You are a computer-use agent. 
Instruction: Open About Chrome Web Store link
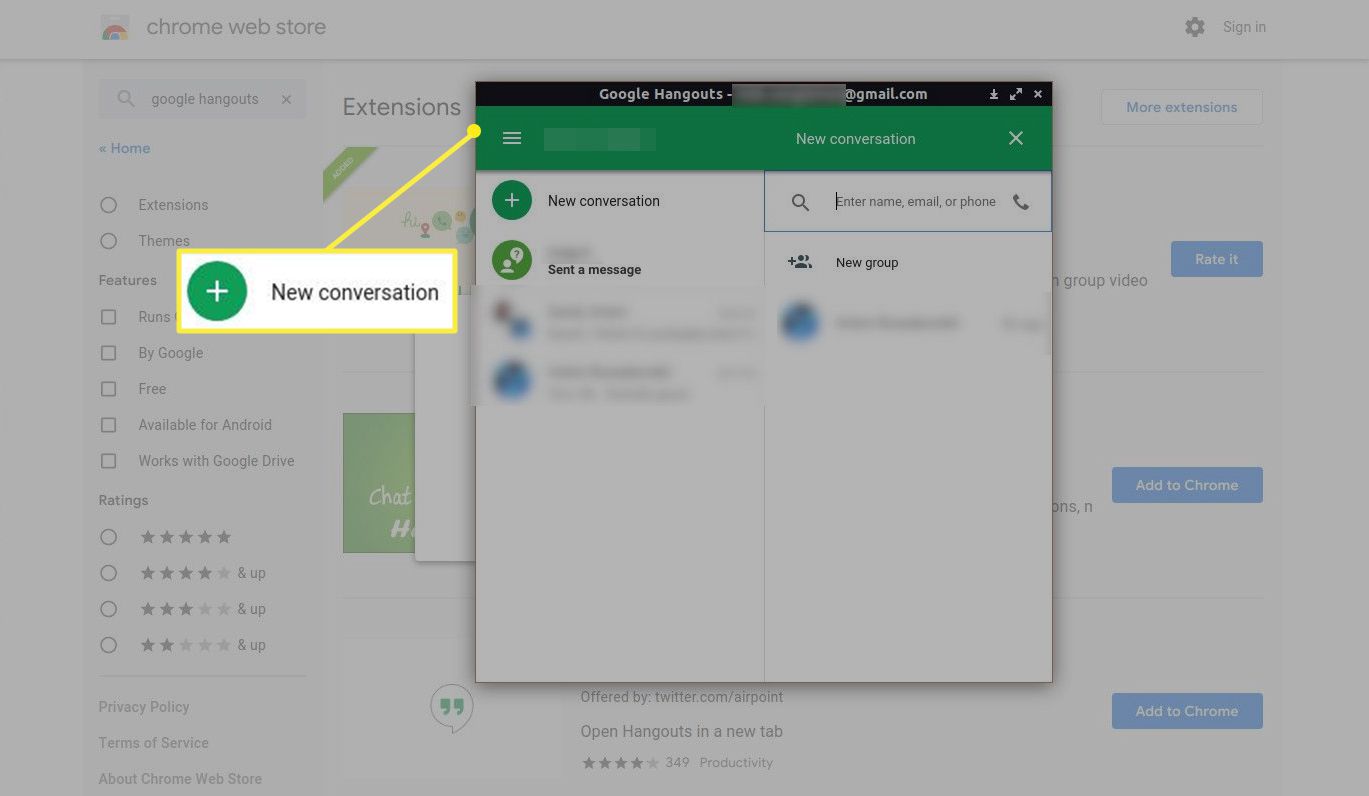(x=180, y=779)
